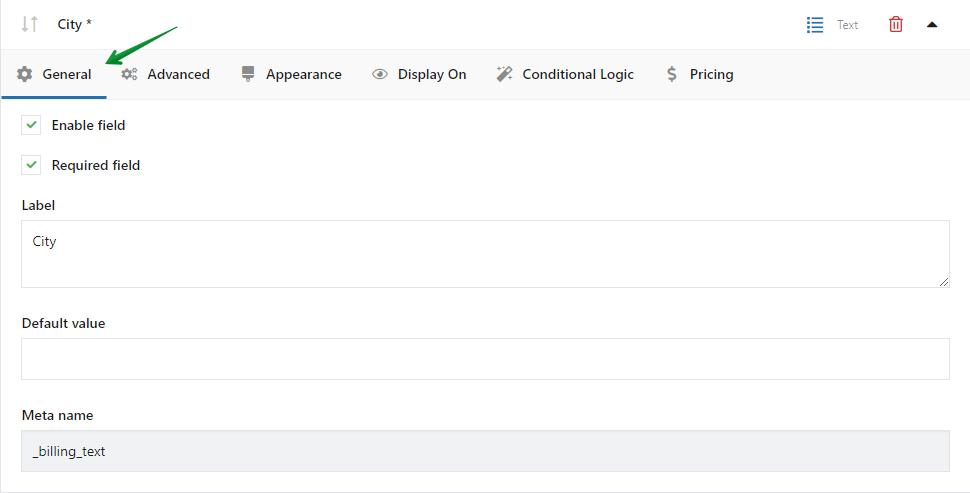The image size is (970, 493).
Task: Collapse the City field panel arrow
Action: (x=932, y=24)
